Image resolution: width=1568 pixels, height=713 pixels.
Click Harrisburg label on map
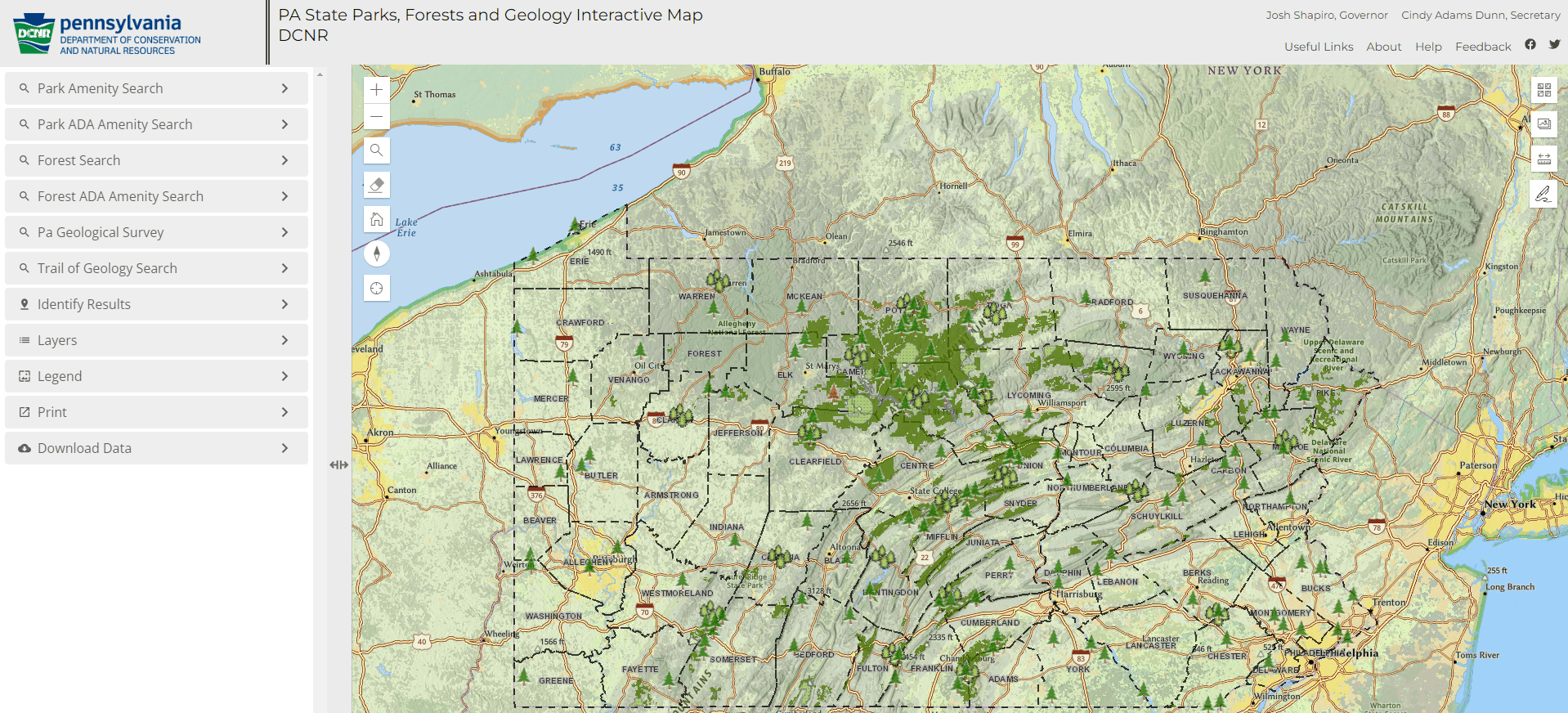1079,594
